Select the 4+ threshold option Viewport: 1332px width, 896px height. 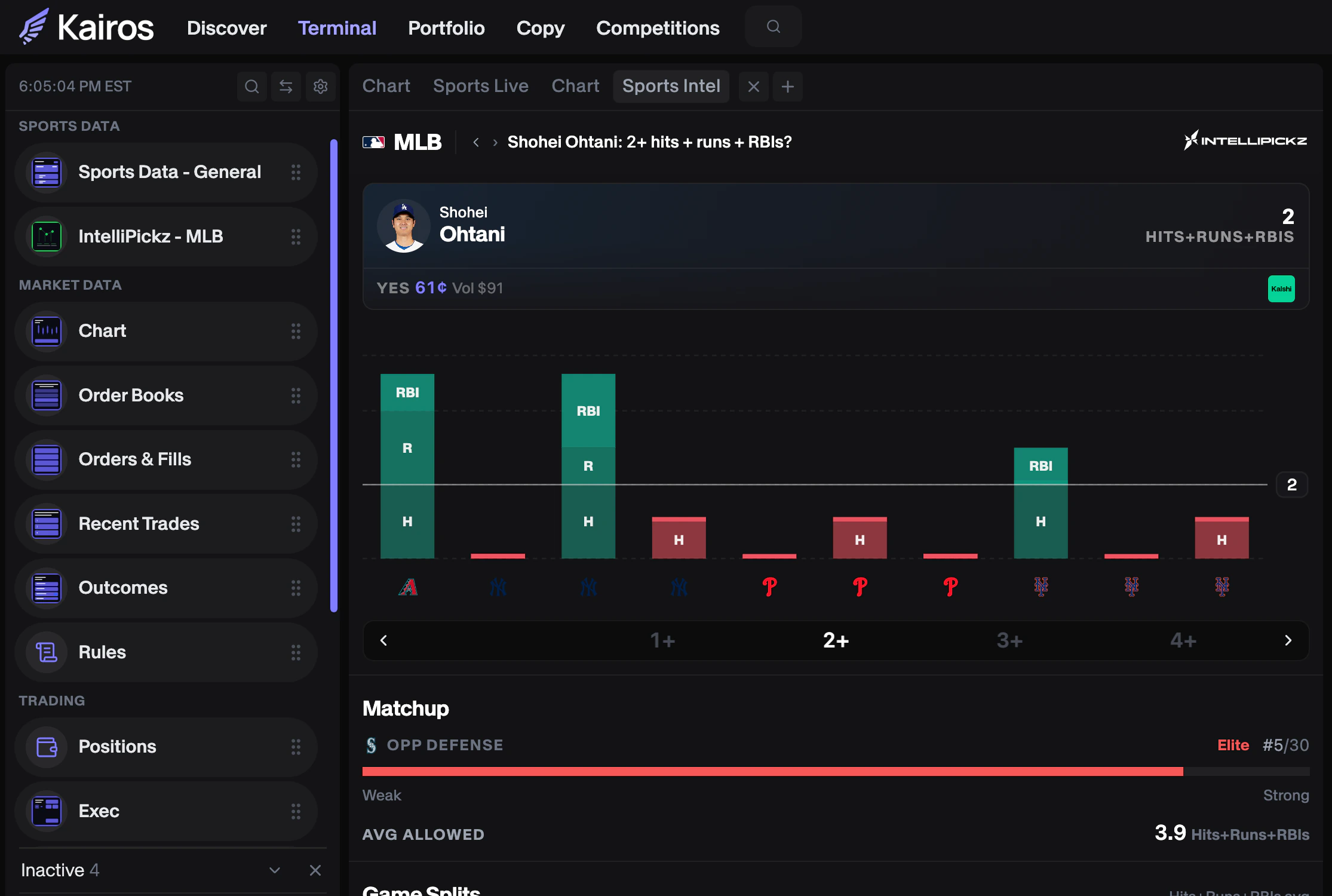tap(1183, 640)
